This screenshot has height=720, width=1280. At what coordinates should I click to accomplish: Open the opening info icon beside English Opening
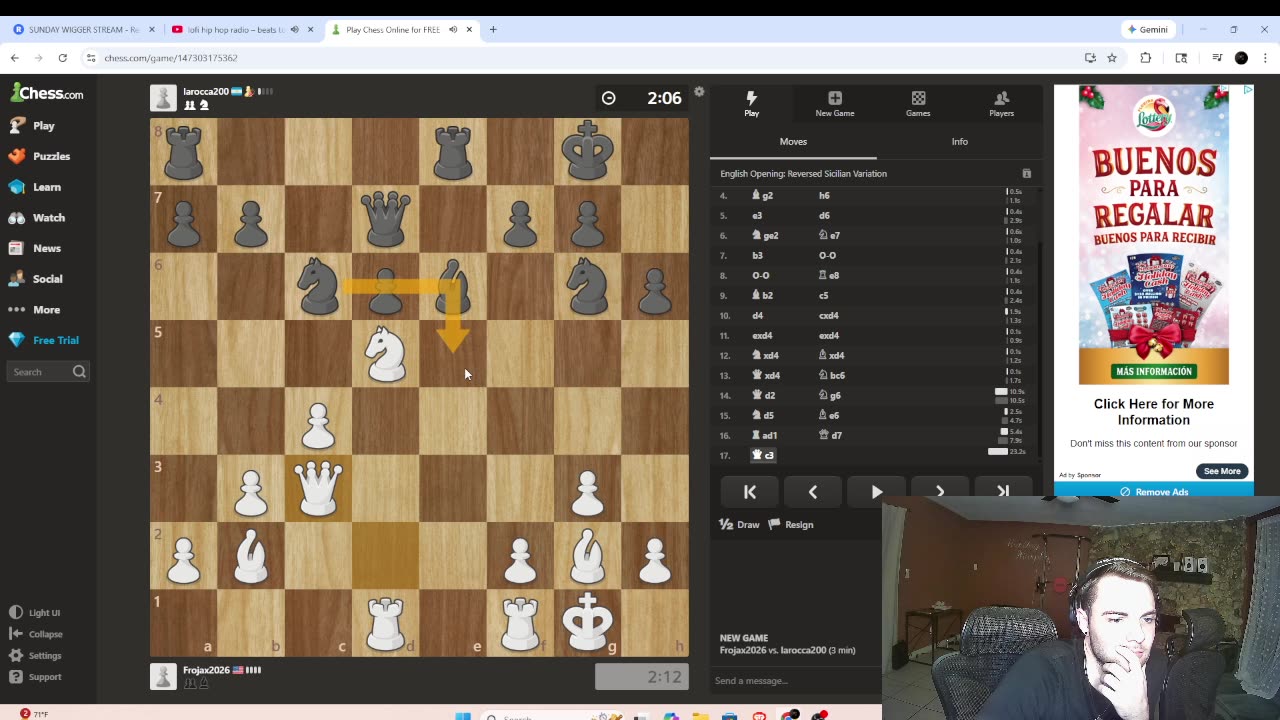(x=1026, y=174)
